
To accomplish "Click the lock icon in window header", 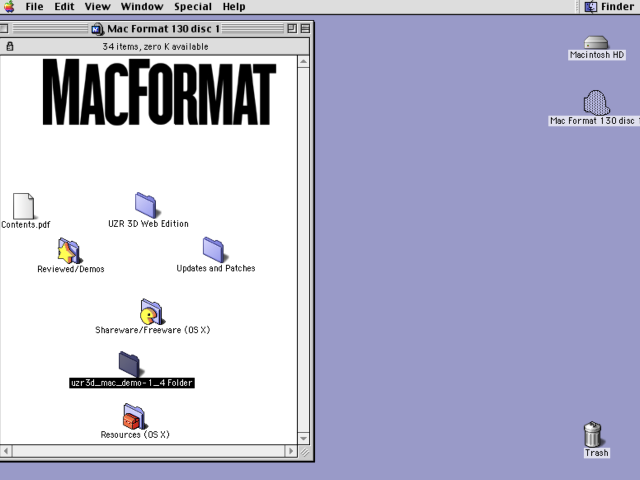I will coord(10,47).
